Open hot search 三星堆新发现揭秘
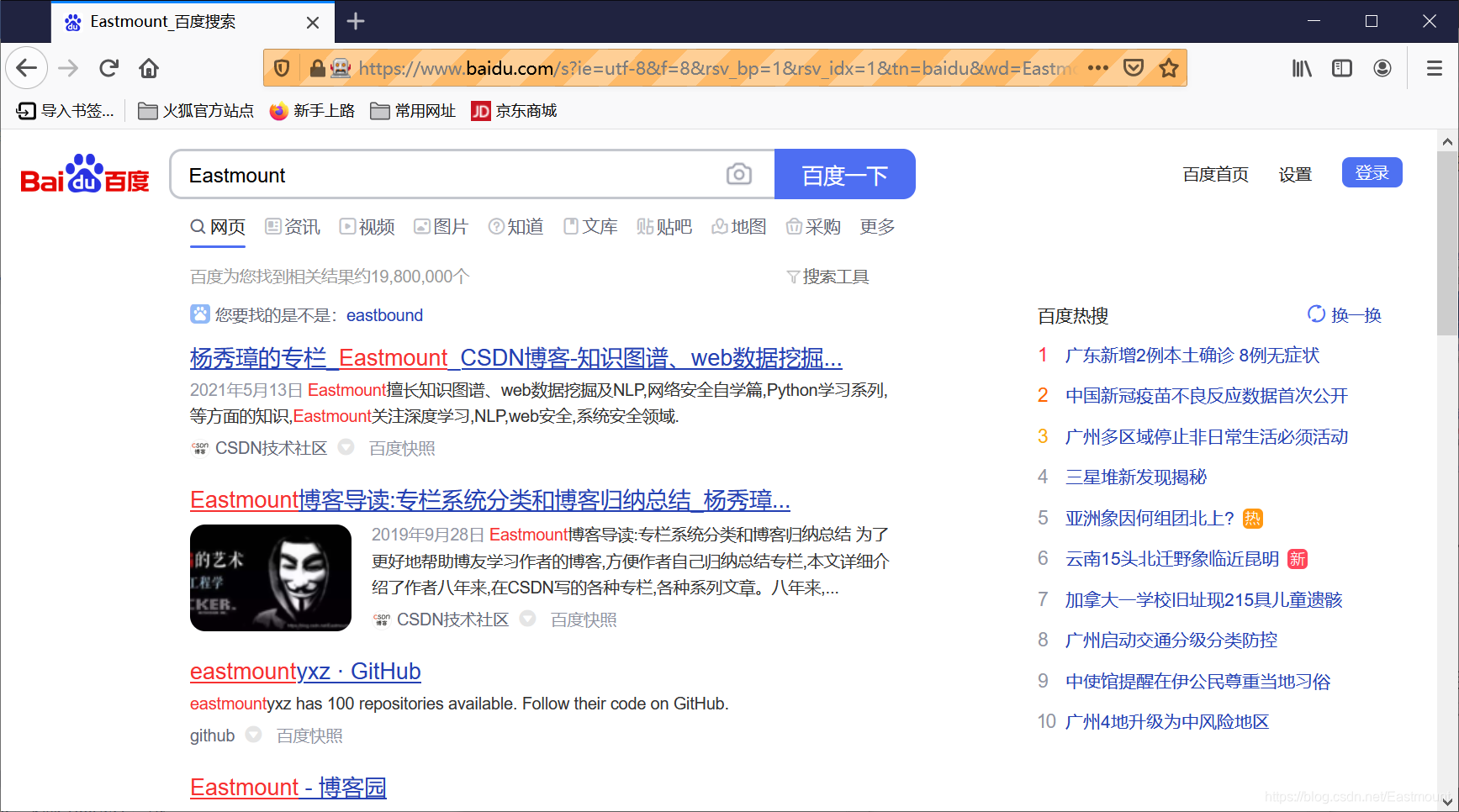Viewport: 1459px width, 812px height. coord(1135,477)
